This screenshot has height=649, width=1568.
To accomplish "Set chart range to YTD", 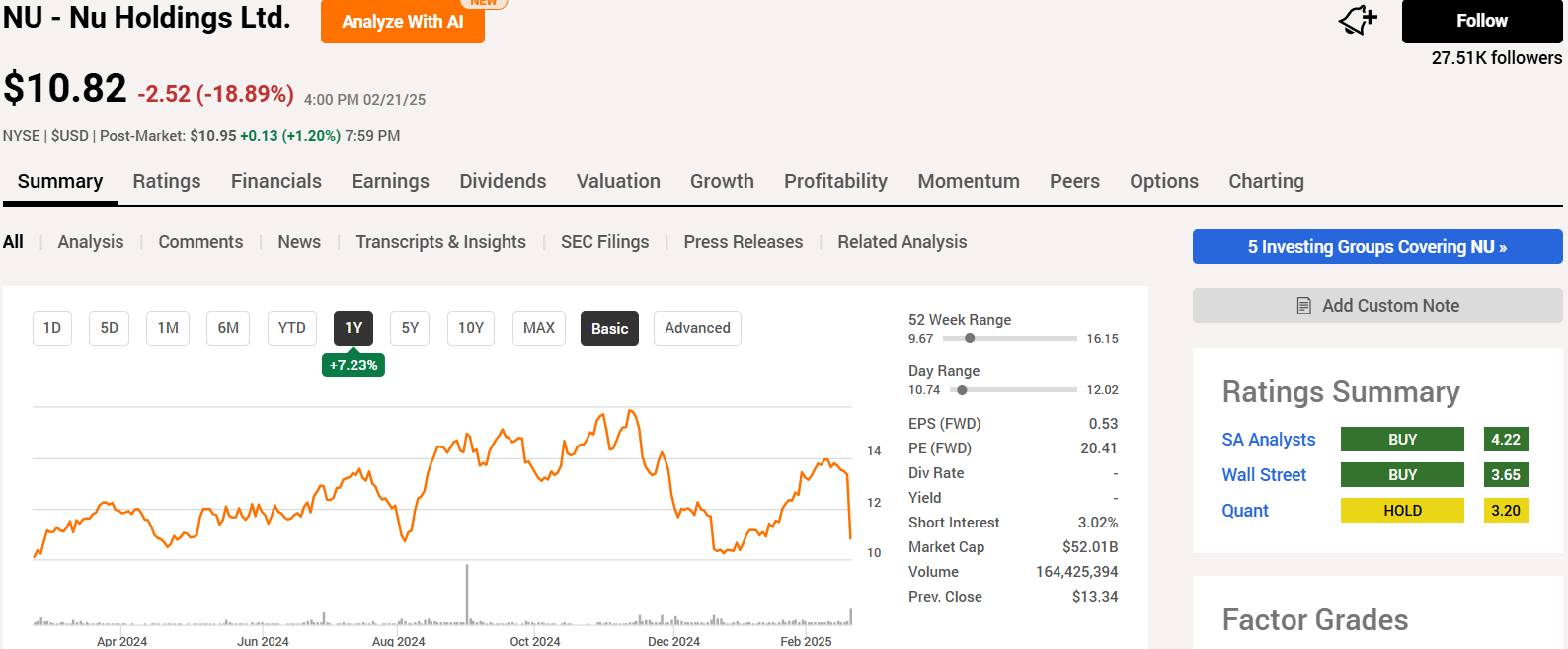I will (x=292, y=328).
